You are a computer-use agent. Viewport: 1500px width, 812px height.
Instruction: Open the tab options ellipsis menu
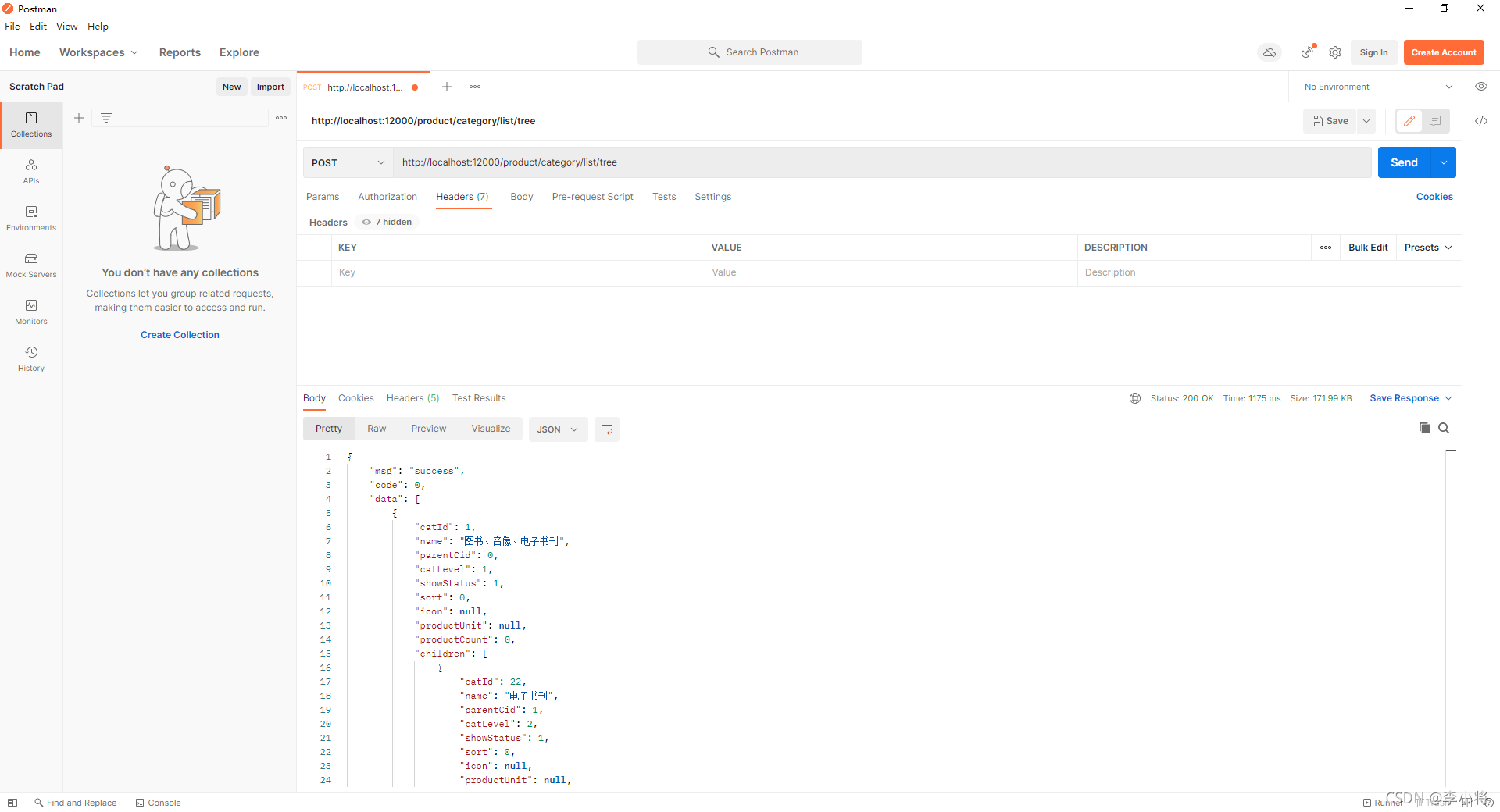(475, 87)
